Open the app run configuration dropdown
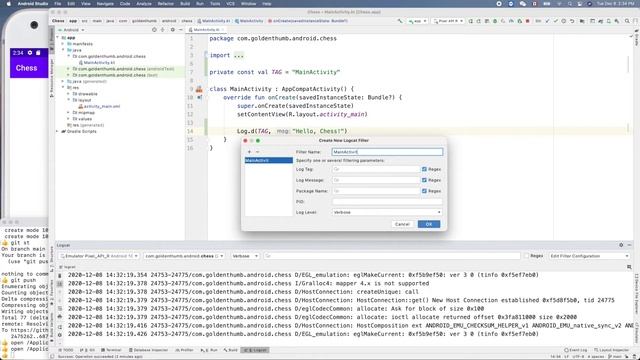Viewport: 640px width, 360px height. (x=418, y=21)
